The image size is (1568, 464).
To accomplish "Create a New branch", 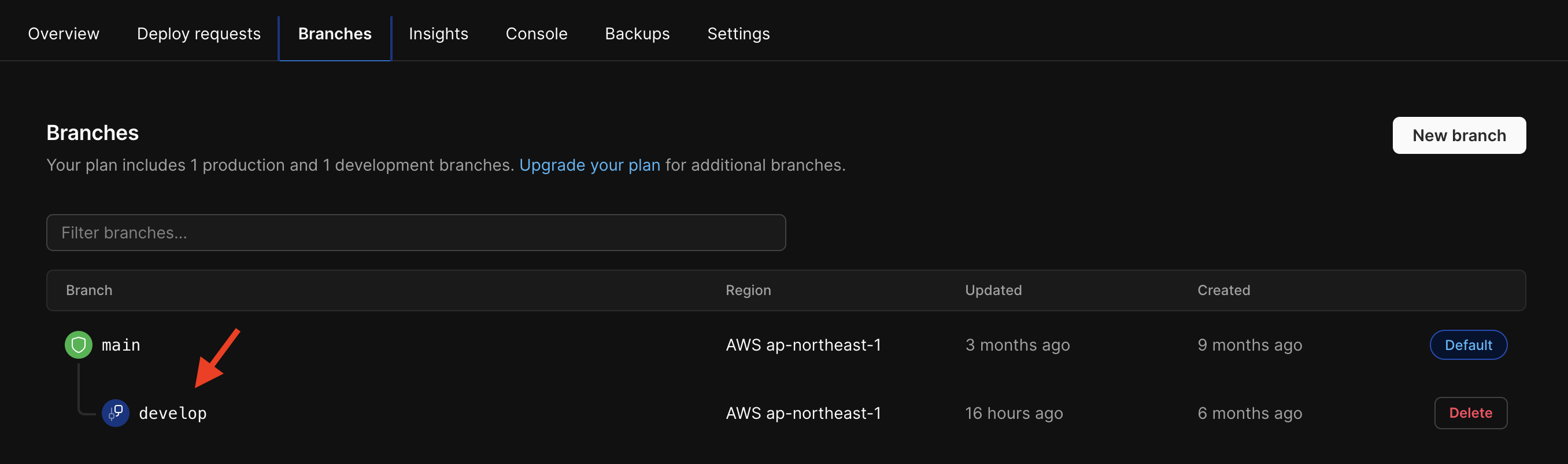I will coord(1458,135).
